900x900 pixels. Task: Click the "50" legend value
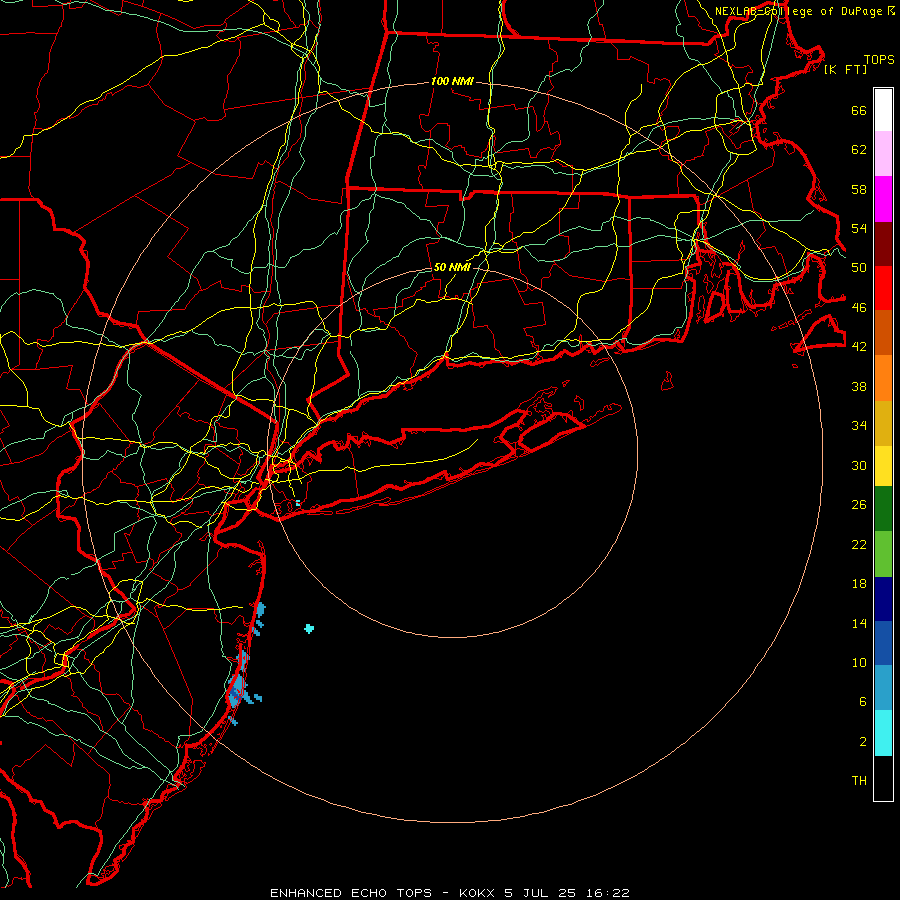(x=859, y=267)
